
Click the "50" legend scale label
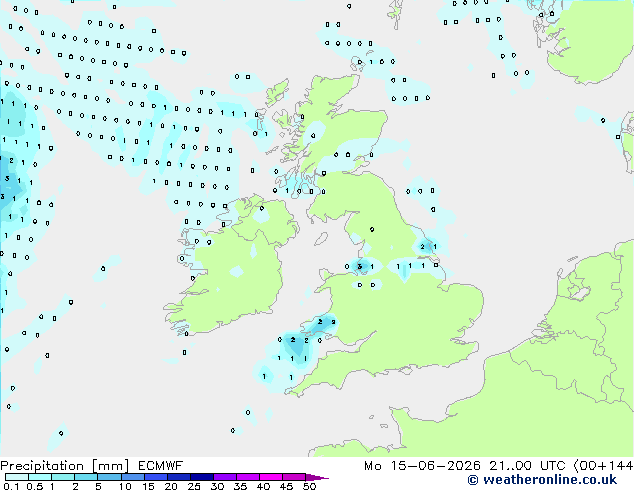(309, 486)
